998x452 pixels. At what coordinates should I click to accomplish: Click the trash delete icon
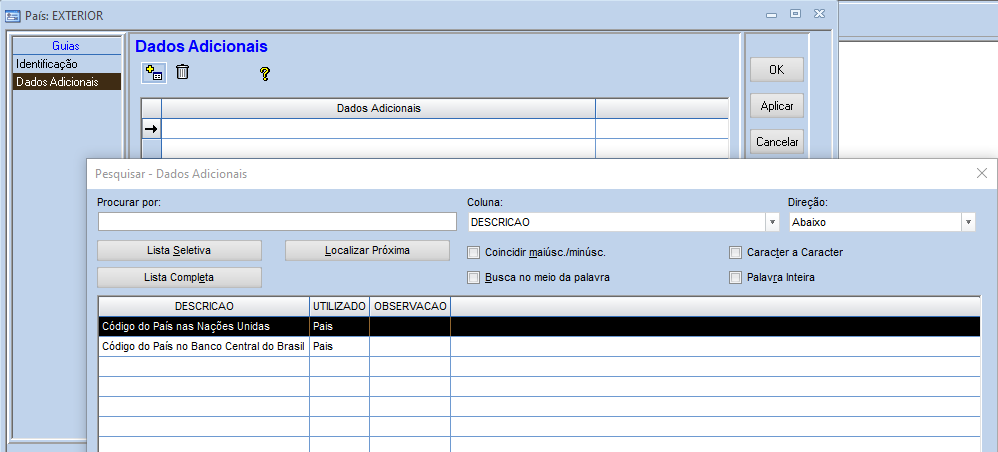click(183, 72)
